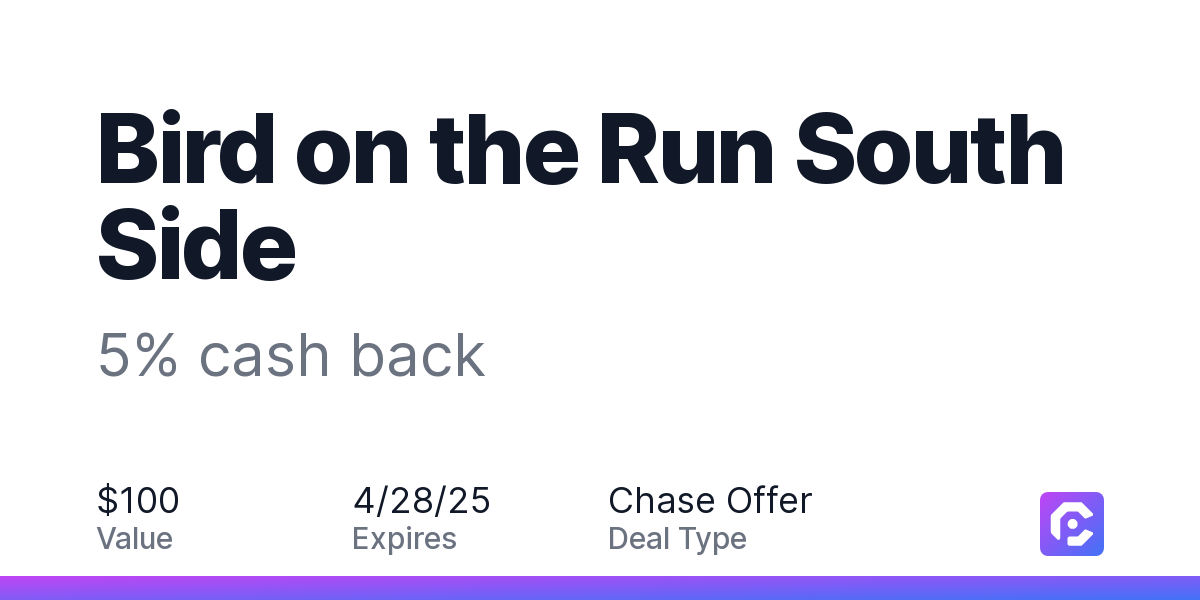Viewport: 1200px width, 600px height.
Task: Click the word "Chase" in the deal type
Action: pyautogui.click(x=662, y=500)
